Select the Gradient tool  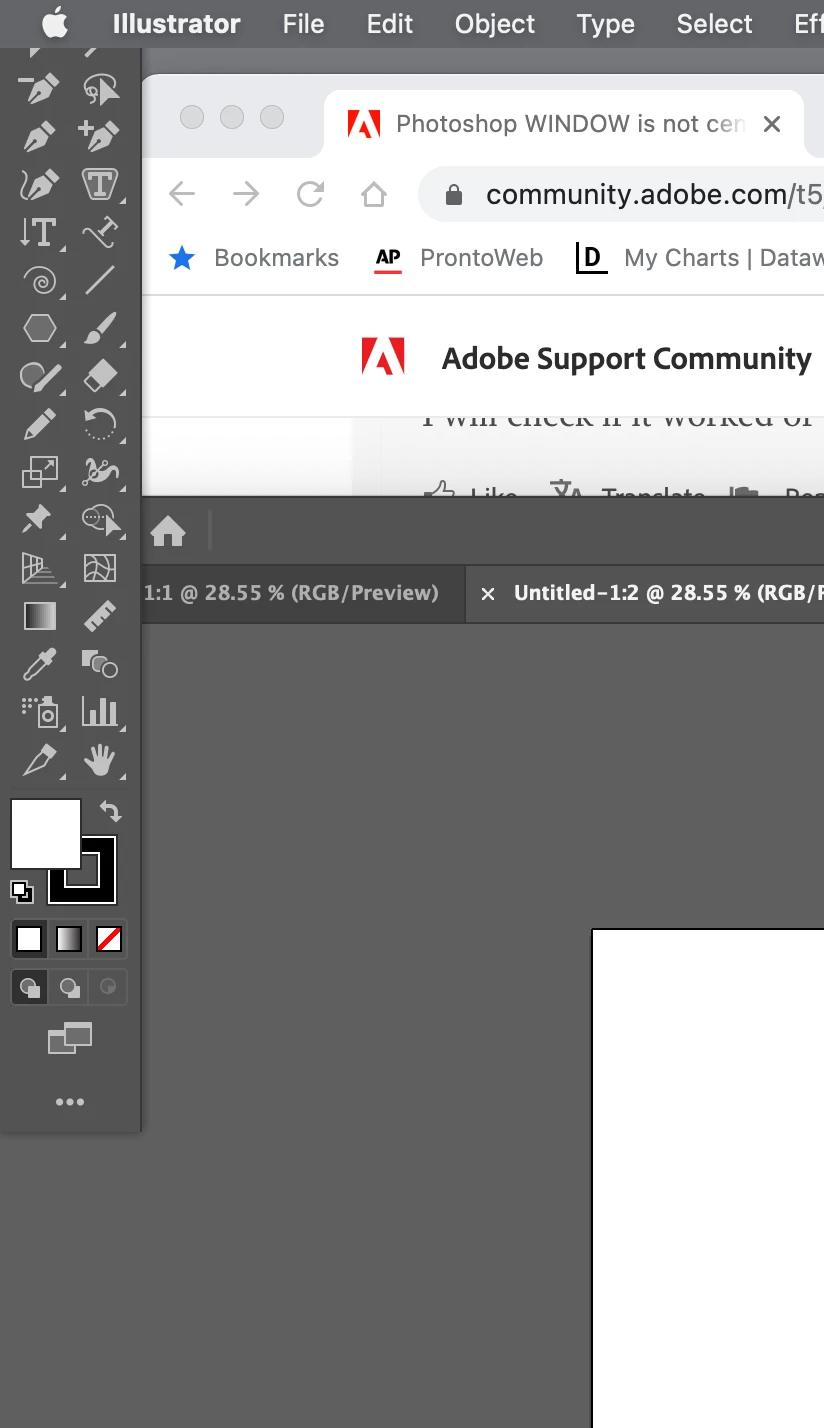(39, 616)
